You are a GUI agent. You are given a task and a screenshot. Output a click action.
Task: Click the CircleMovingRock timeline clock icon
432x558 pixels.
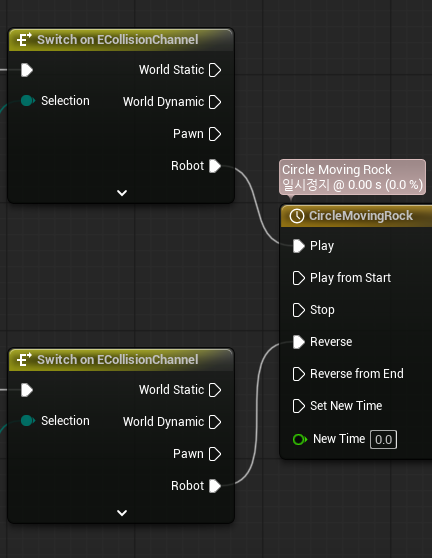297,216
